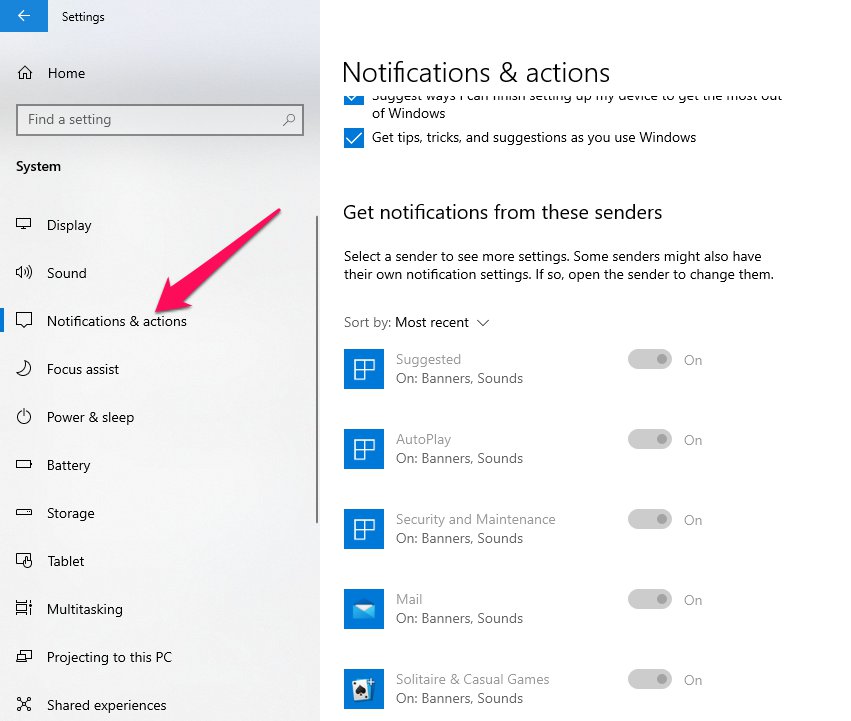Open Multitasking settings section

[x=84, y=609]
